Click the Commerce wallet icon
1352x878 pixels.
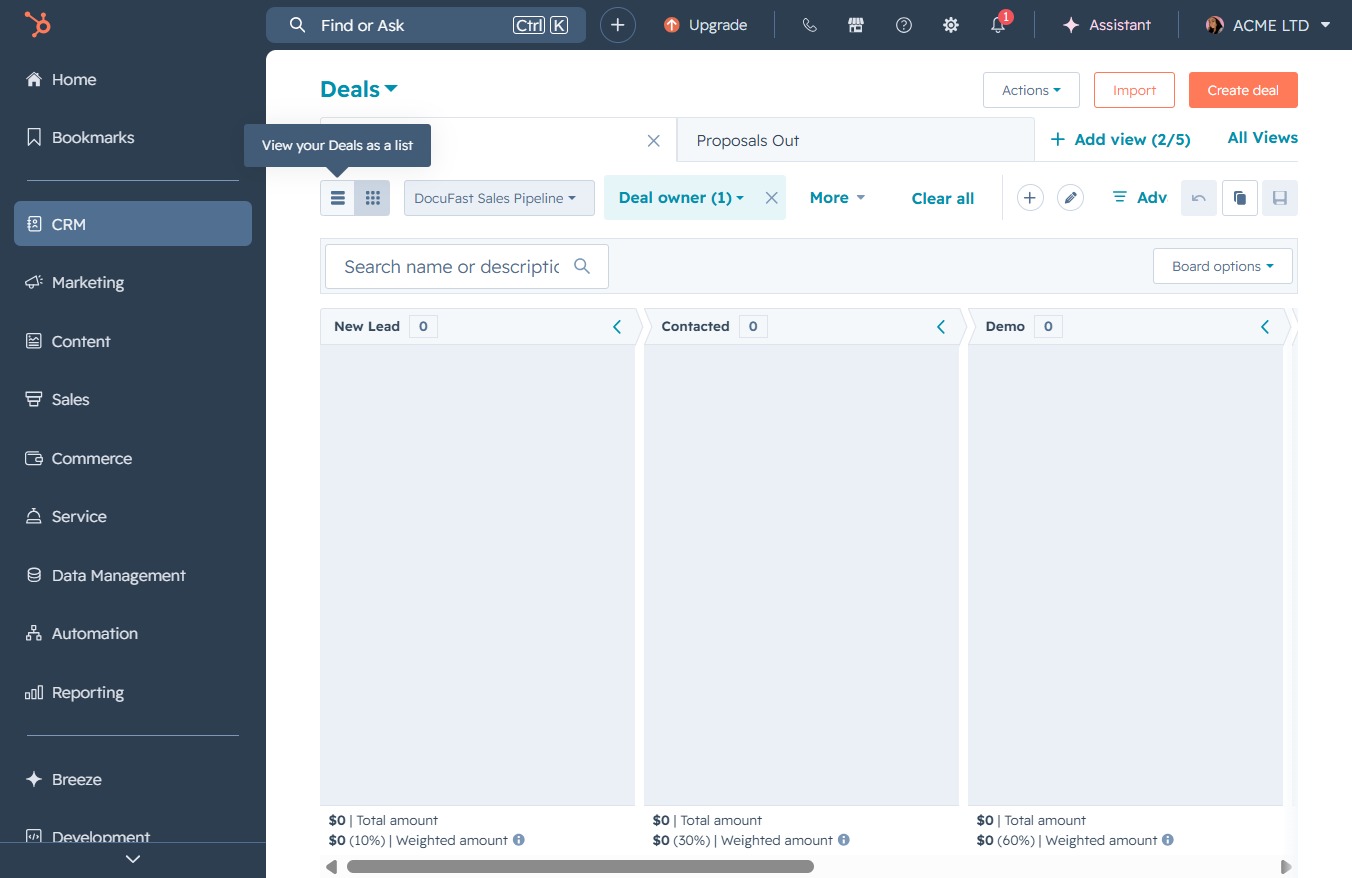34,458
